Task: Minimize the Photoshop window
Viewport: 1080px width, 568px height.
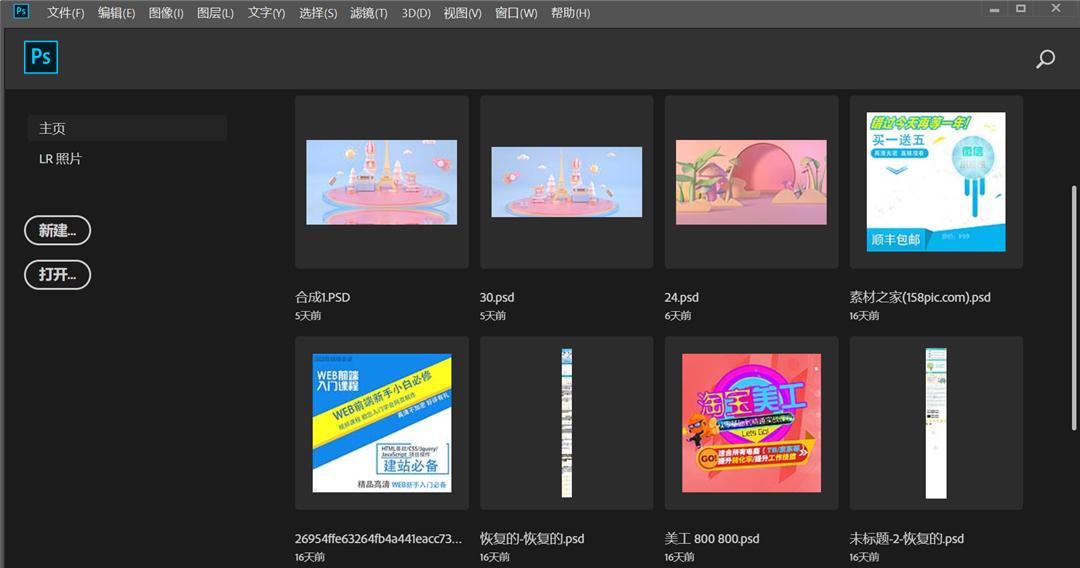Action: (994, 10)
